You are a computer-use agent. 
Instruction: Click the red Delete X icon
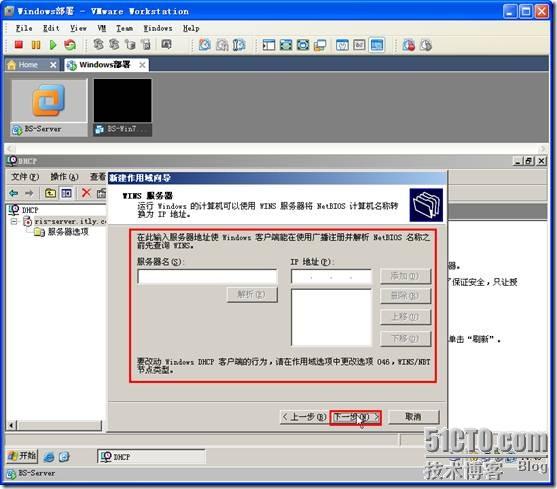point(86,193)
